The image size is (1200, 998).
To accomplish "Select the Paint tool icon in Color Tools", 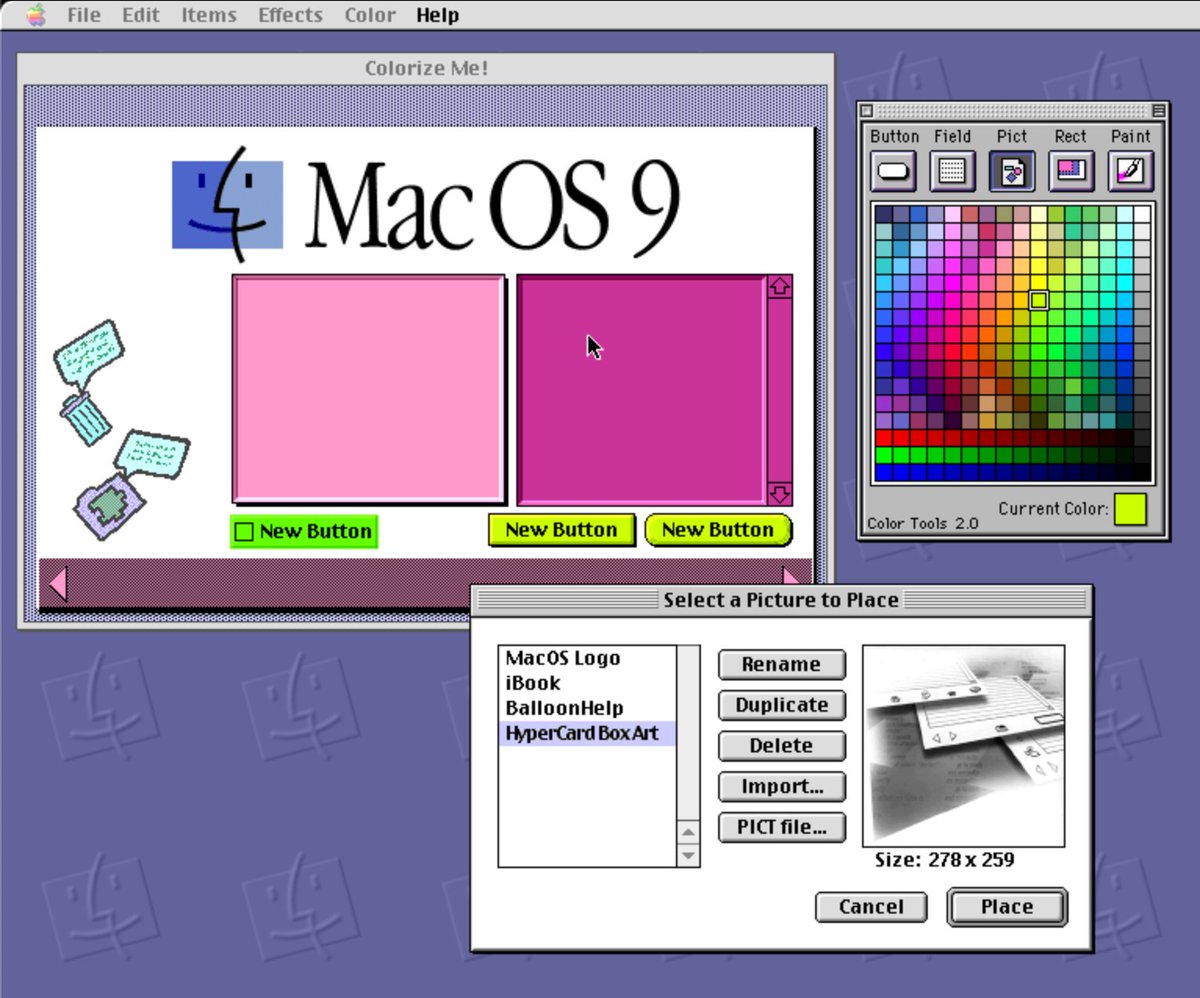I will point(1130,171).
